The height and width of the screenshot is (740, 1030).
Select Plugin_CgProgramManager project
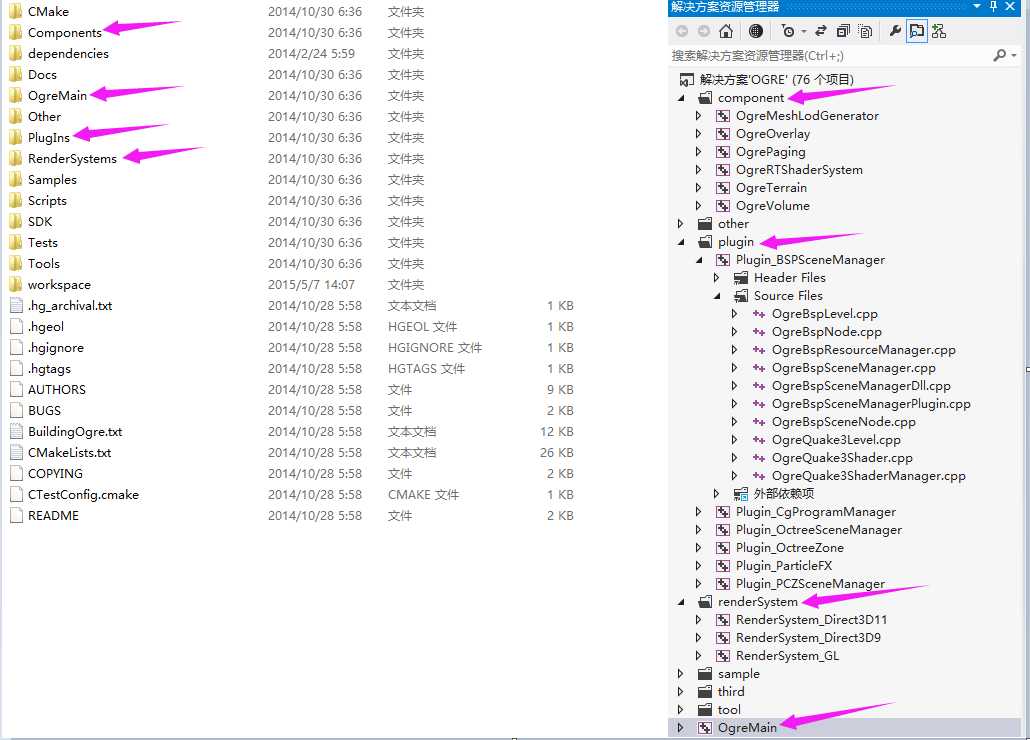815,512
